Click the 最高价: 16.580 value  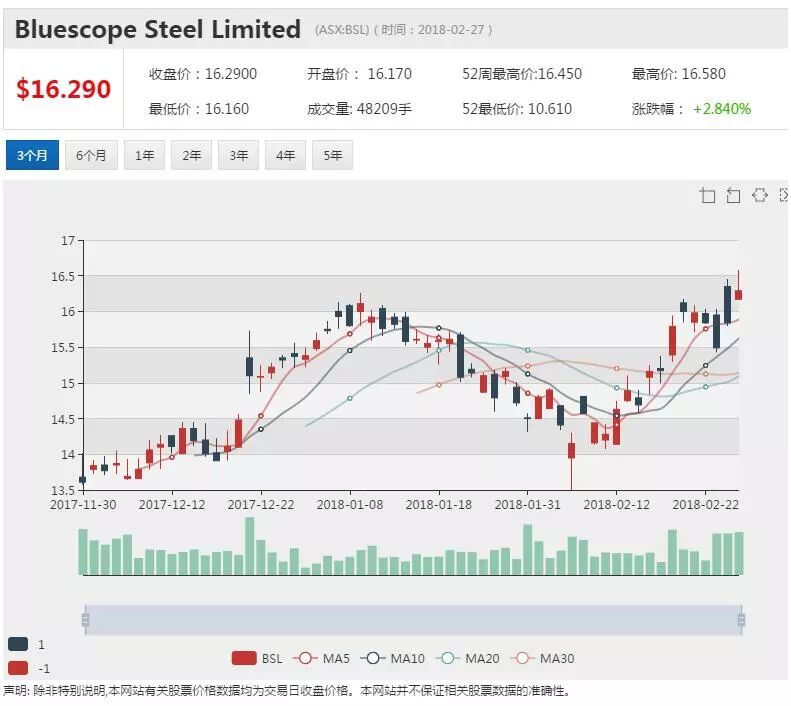pos(679,74)
